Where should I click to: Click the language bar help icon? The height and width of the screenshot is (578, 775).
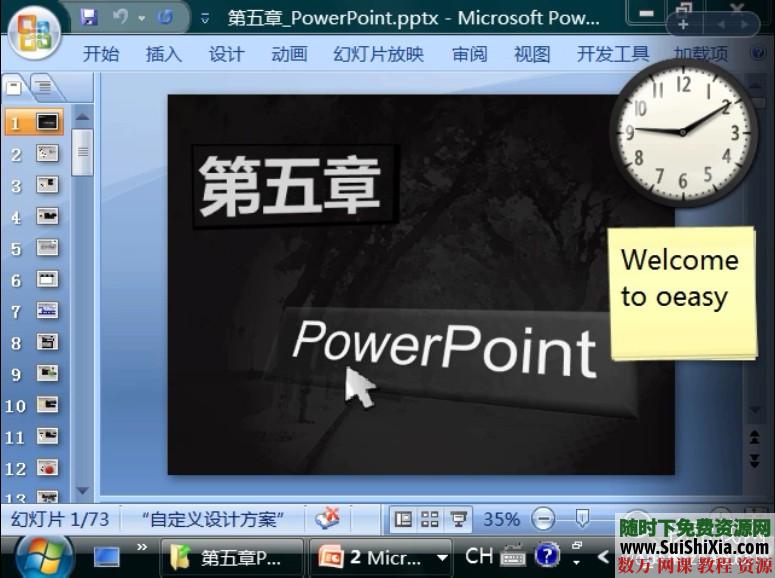pyautogui.click(x=547, y=555)
